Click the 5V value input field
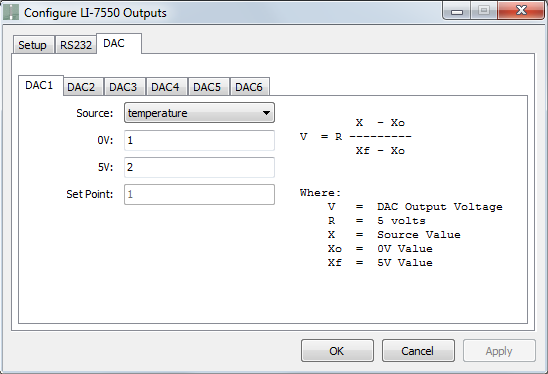The image size is (548, 374). (199, 167)
